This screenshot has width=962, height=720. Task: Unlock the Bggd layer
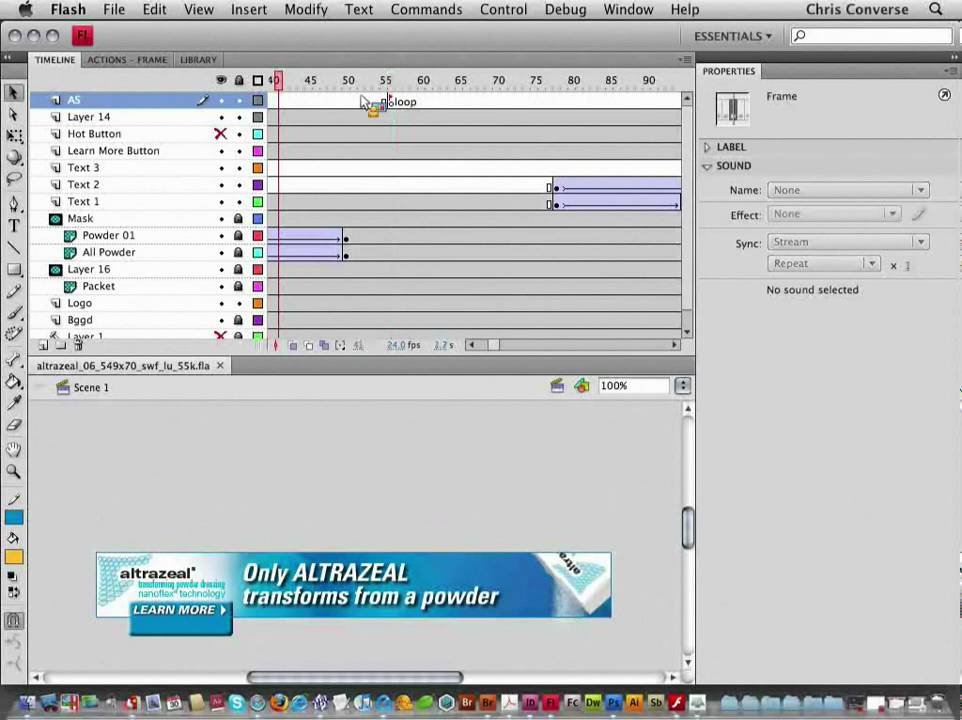(x=239, y=320)
